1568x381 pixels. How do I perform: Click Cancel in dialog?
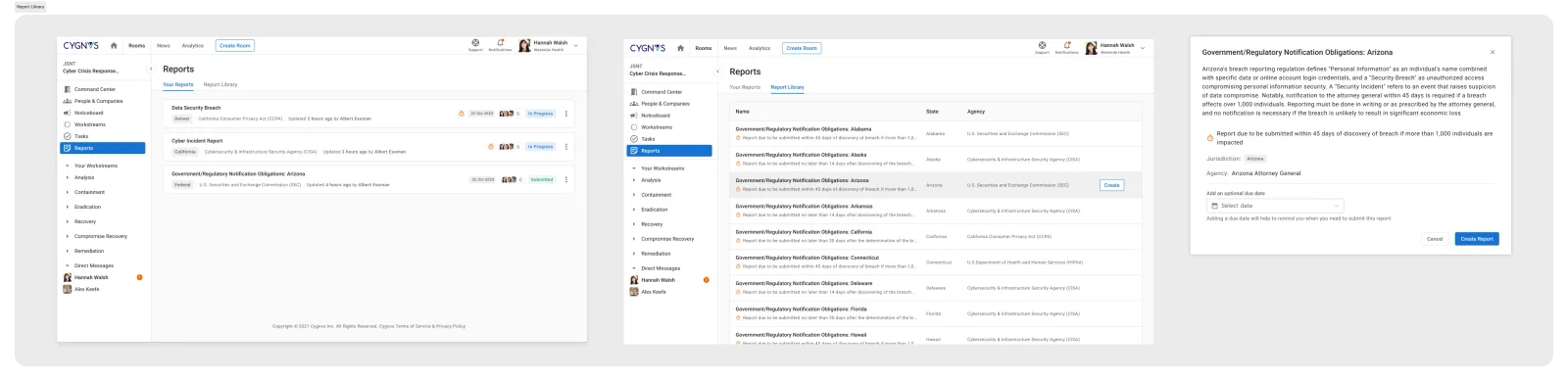coord(1435,239)
